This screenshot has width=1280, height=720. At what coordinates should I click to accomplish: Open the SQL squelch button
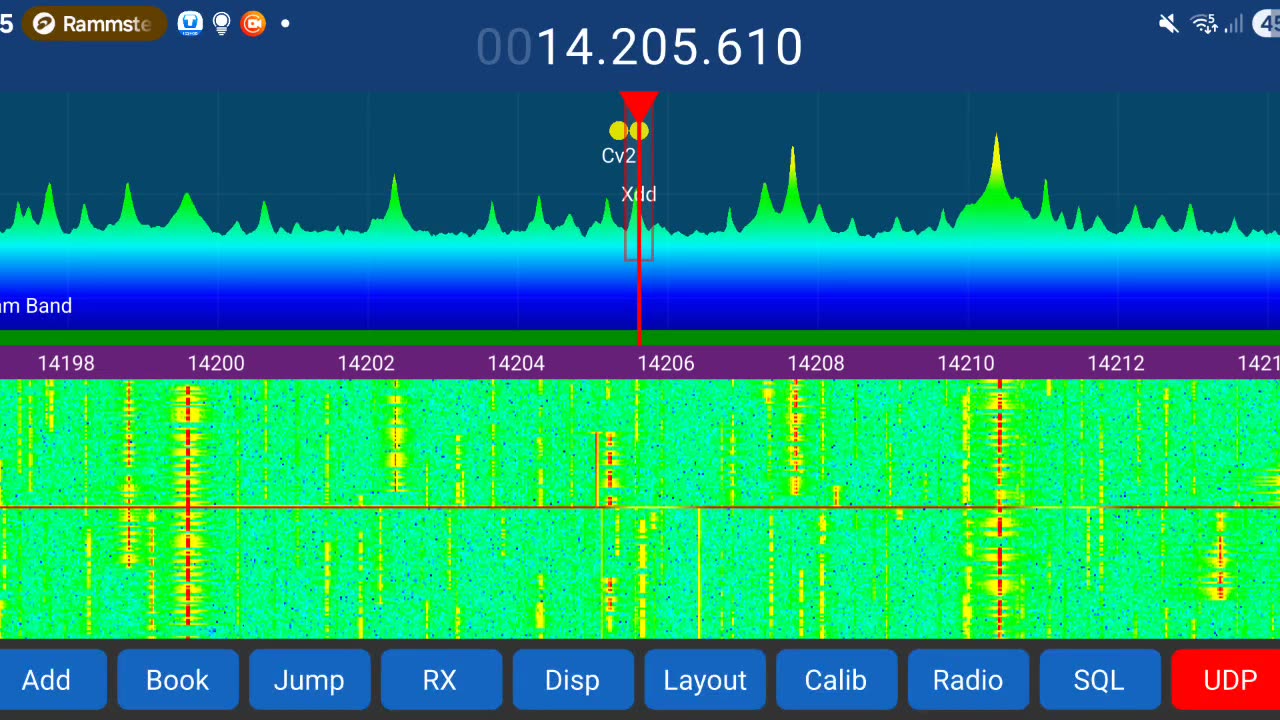[1100, 680]
